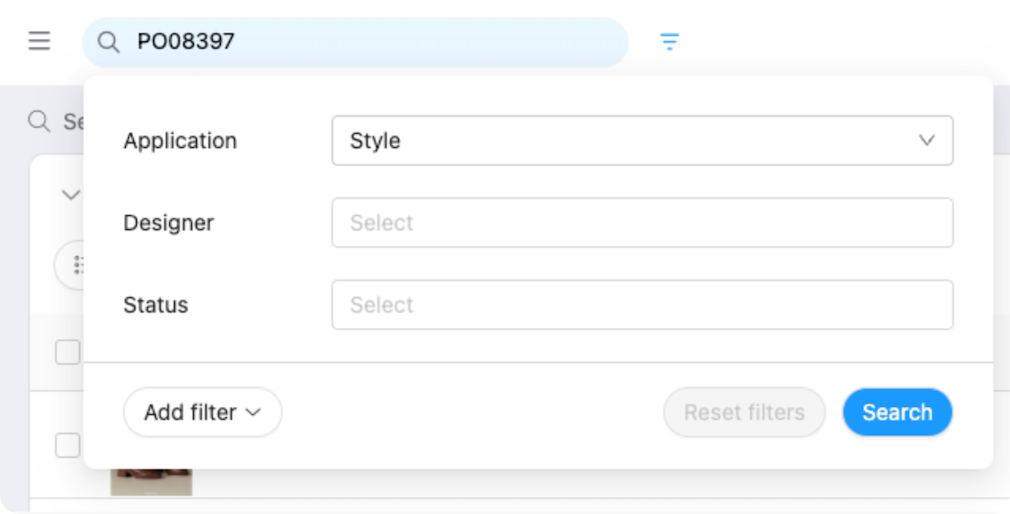Toggle the blue filter icon
This screenshot has width=1010, height=514.
point(669,42)
